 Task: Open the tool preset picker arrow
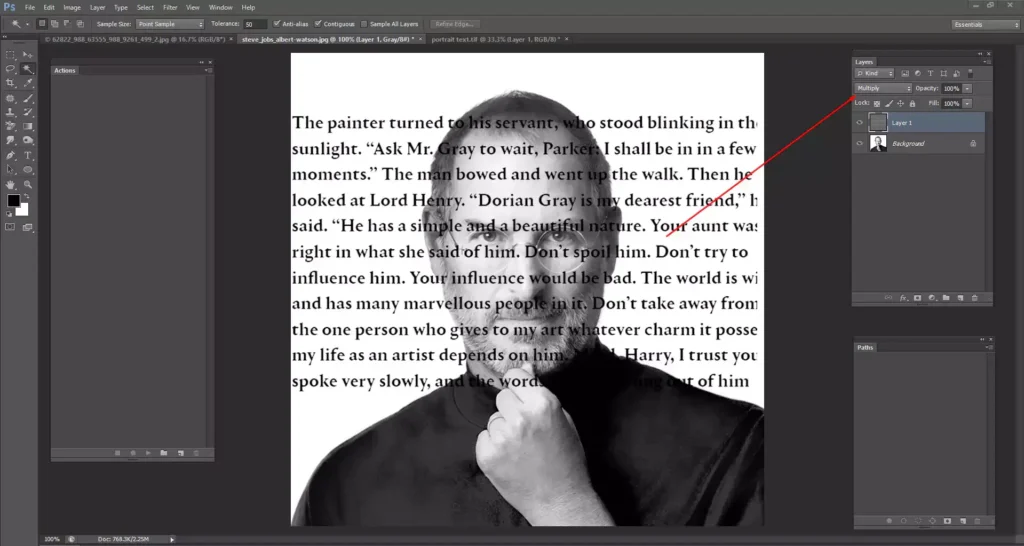[x=27, y=24]
